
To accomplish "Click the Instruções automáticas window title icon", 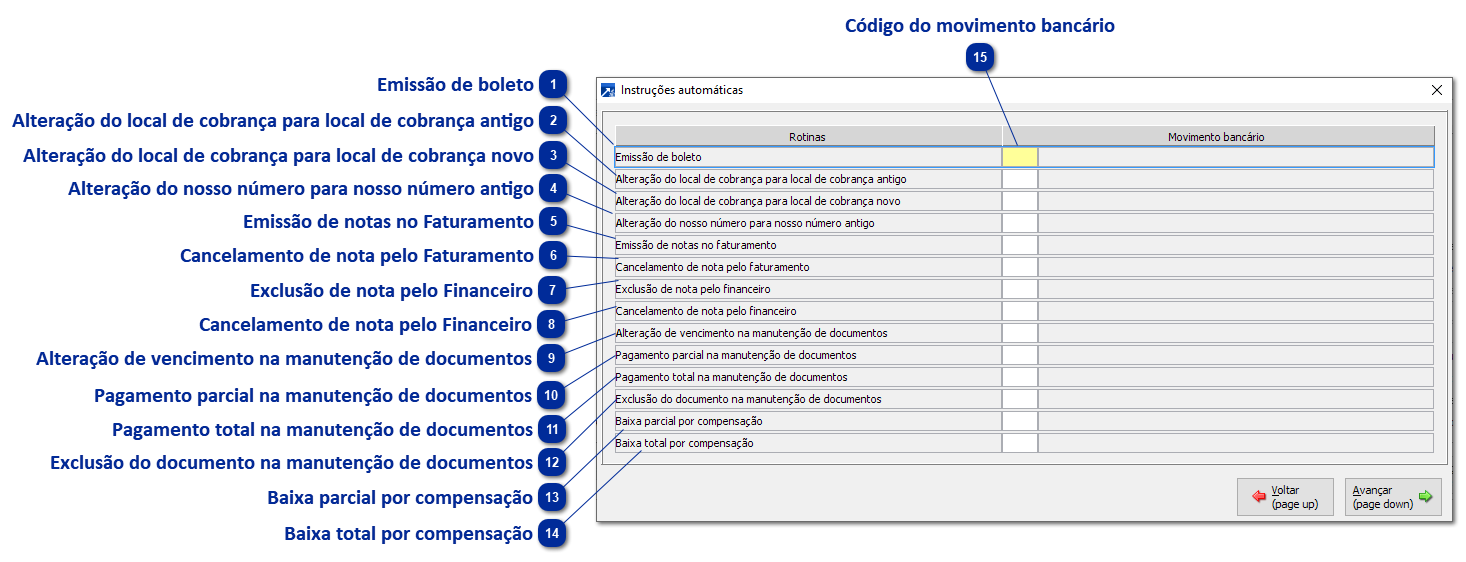I will (x=608, y=90).
